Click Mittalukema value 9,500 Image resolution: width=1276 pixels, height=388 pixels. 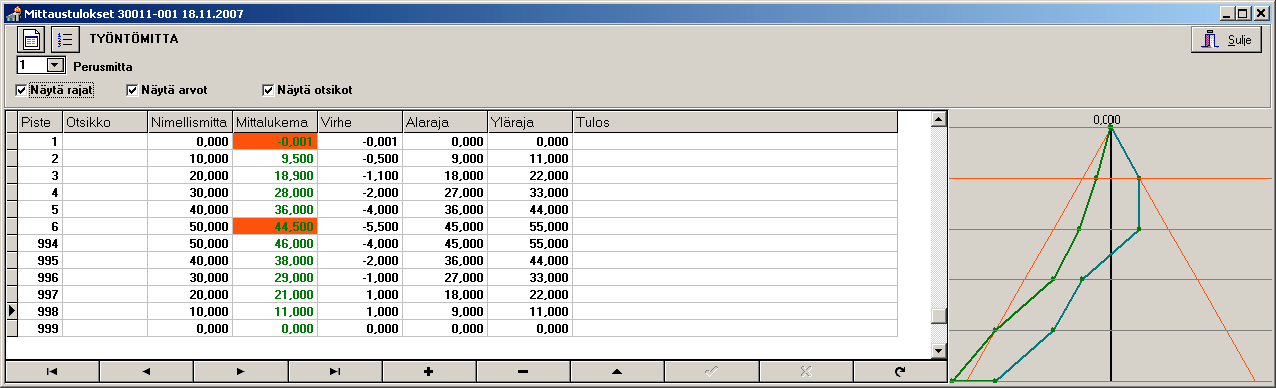274,158
